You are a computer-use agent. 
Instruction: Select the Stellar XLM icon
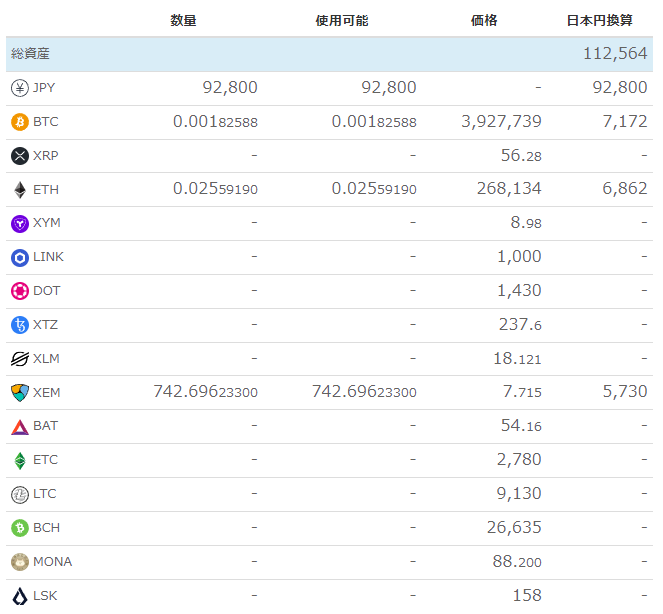pos(19,359)
